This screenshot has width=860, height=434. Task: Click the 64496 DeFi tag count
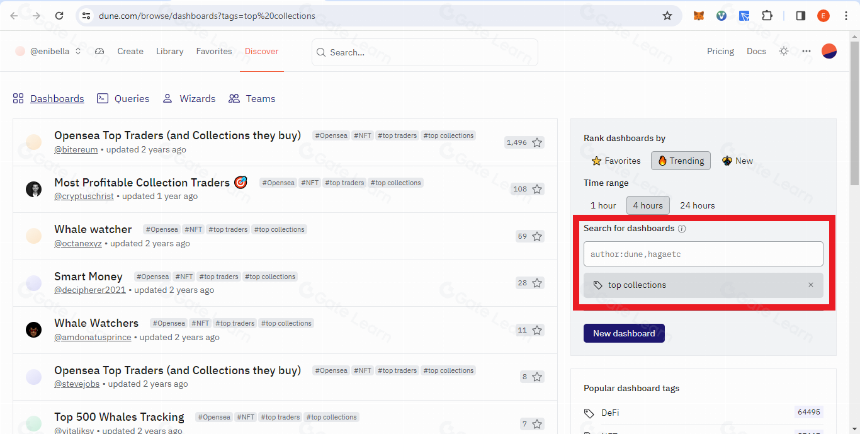pyautogui.click(x=808, y=413)
